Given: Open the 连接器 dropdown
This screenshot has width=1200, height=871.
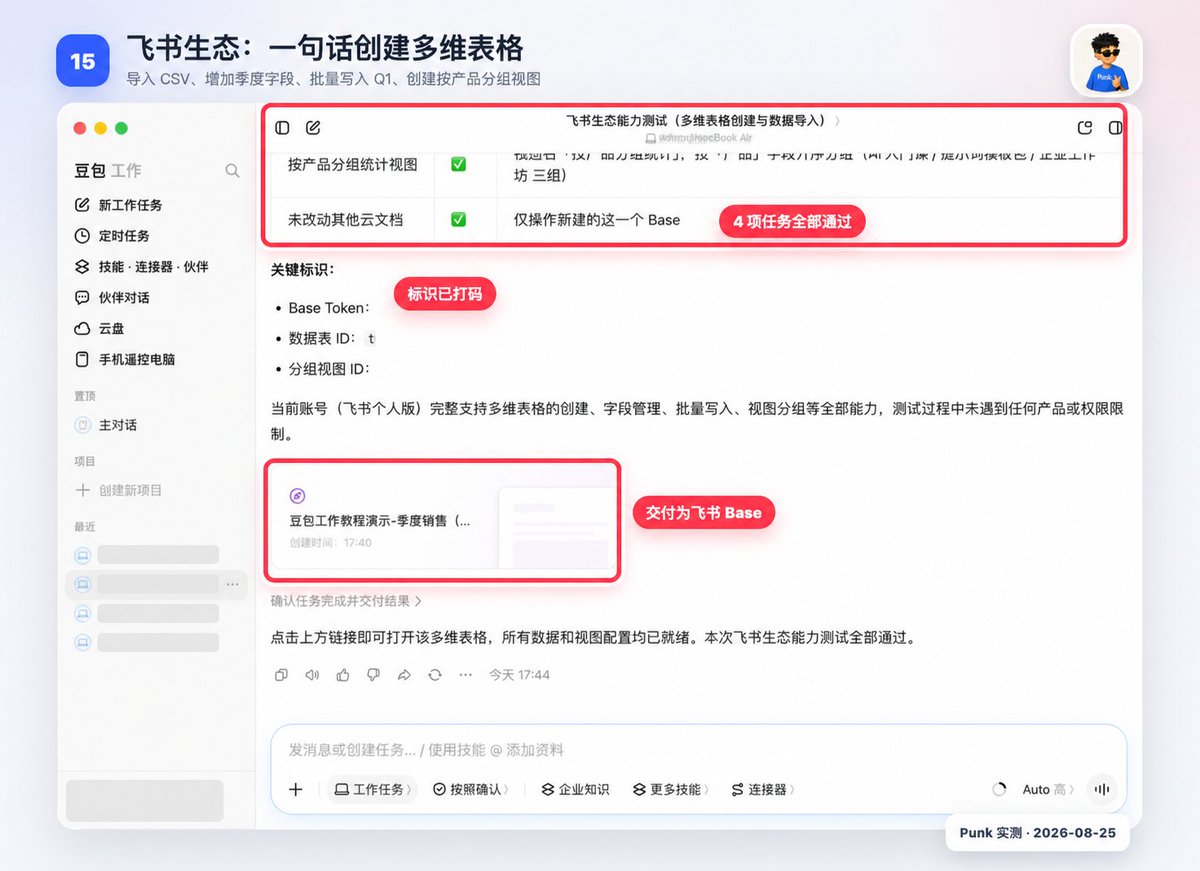Looking at the screenshot, I should (x=763, y=789).
